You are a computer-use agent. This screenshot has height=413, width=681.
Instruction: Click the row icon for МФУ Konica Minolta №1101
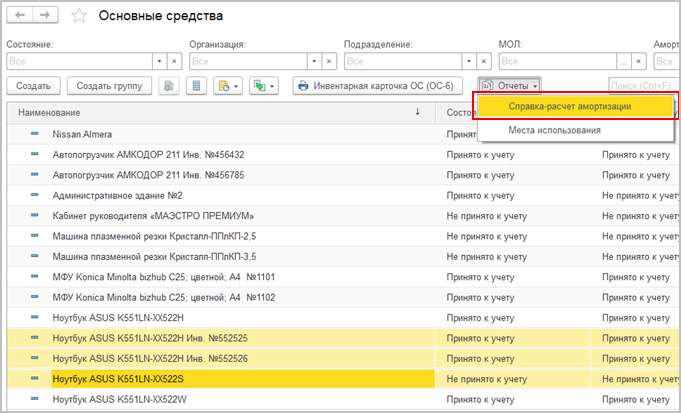click(34, 277)
